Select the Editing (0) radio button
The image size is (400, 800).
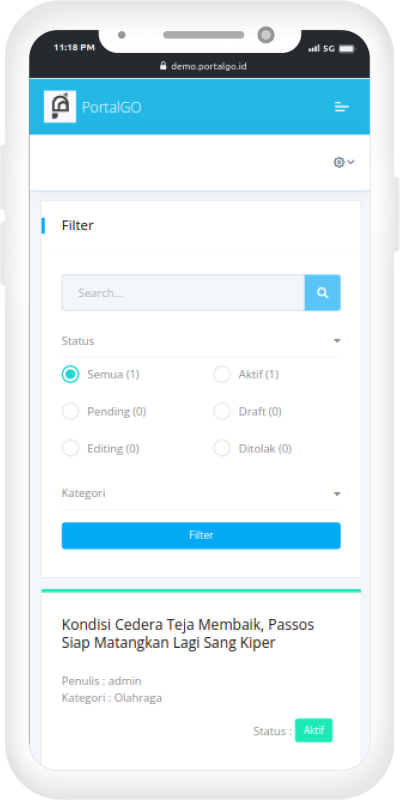click(70, 448)
